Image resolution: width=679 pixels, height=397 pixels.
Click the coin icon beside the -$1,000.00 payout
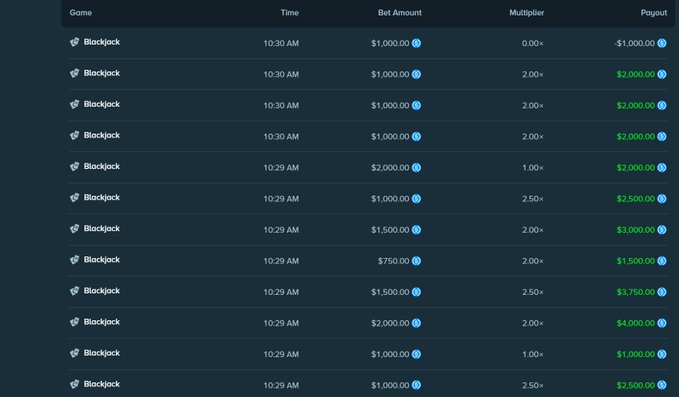pyautogui.click(x=662, y=43)
